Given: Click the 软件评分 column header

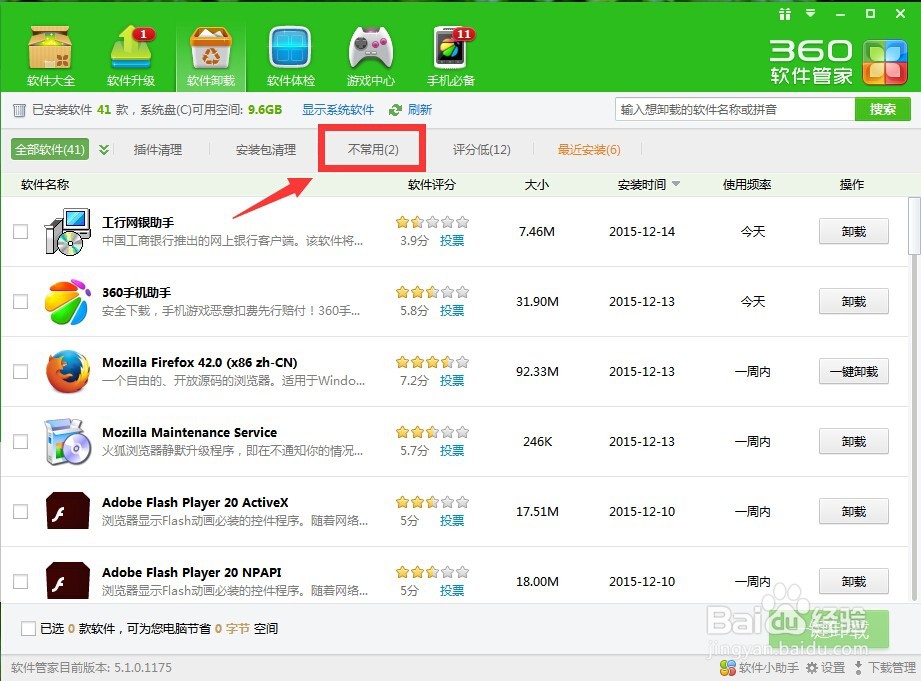Looking at the screenshot, I should point(432,184).
